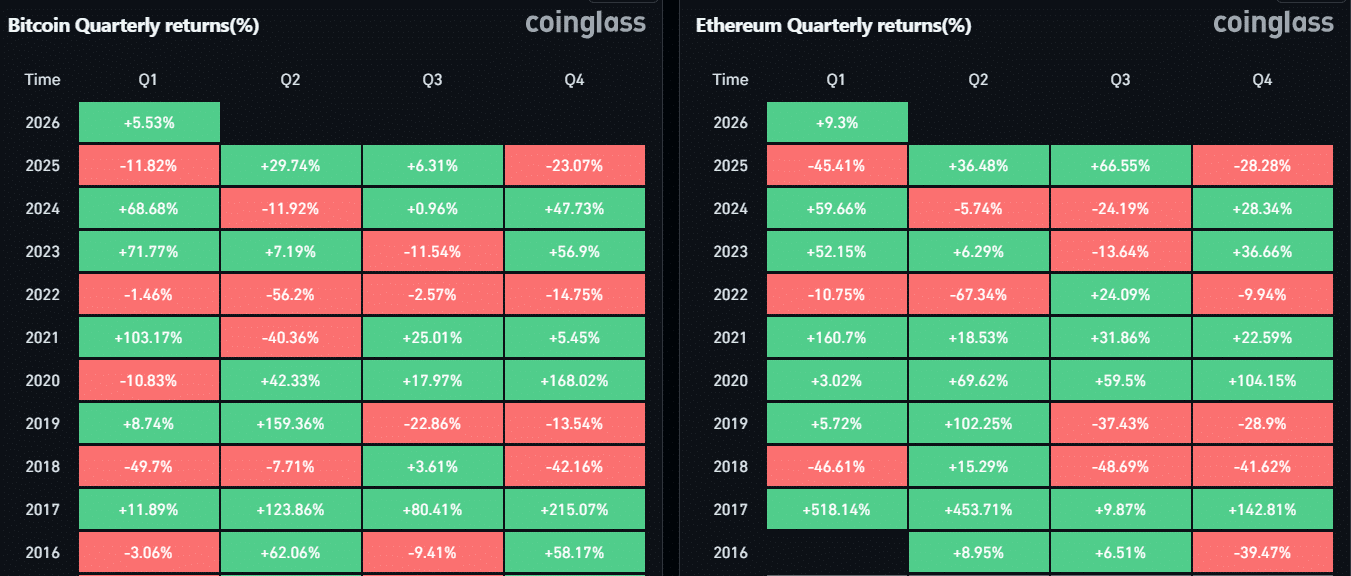The image size is (1351, 576).
Task: Click the +518.14% Ethereum 2017 Q1 cell
Action: coord(837,510)
